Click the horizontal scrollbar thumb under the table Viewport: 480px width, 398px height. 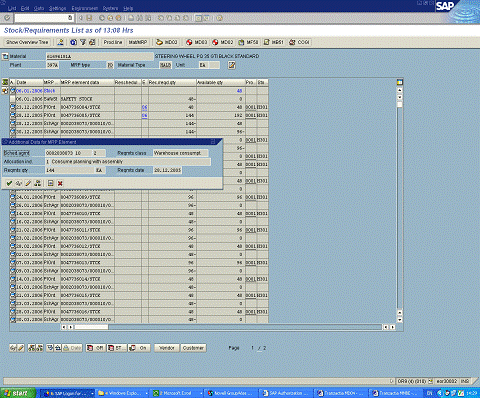point(91,327)
